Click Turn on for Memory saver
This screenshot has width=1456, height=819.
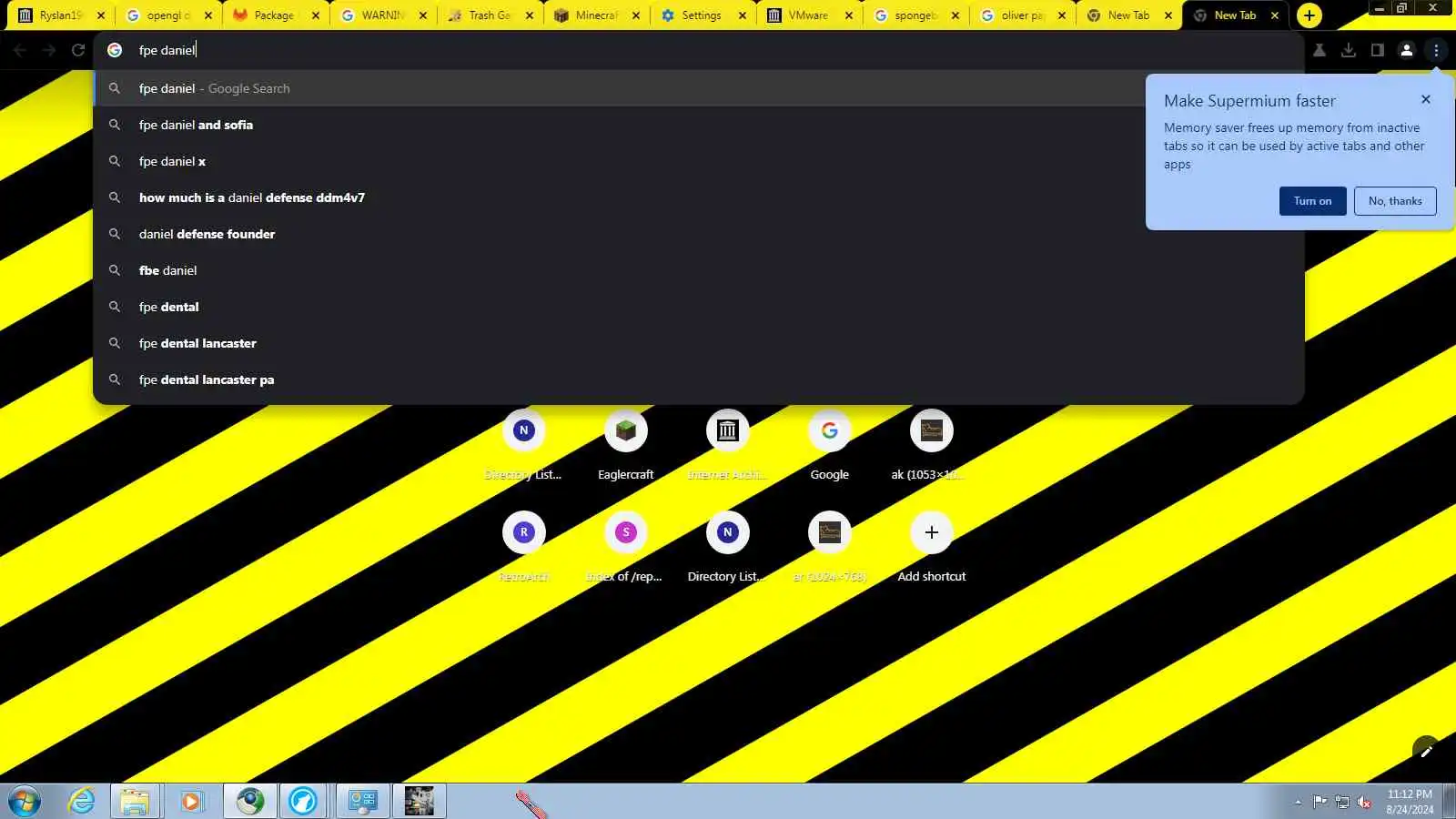click(x=1312, y=201)
